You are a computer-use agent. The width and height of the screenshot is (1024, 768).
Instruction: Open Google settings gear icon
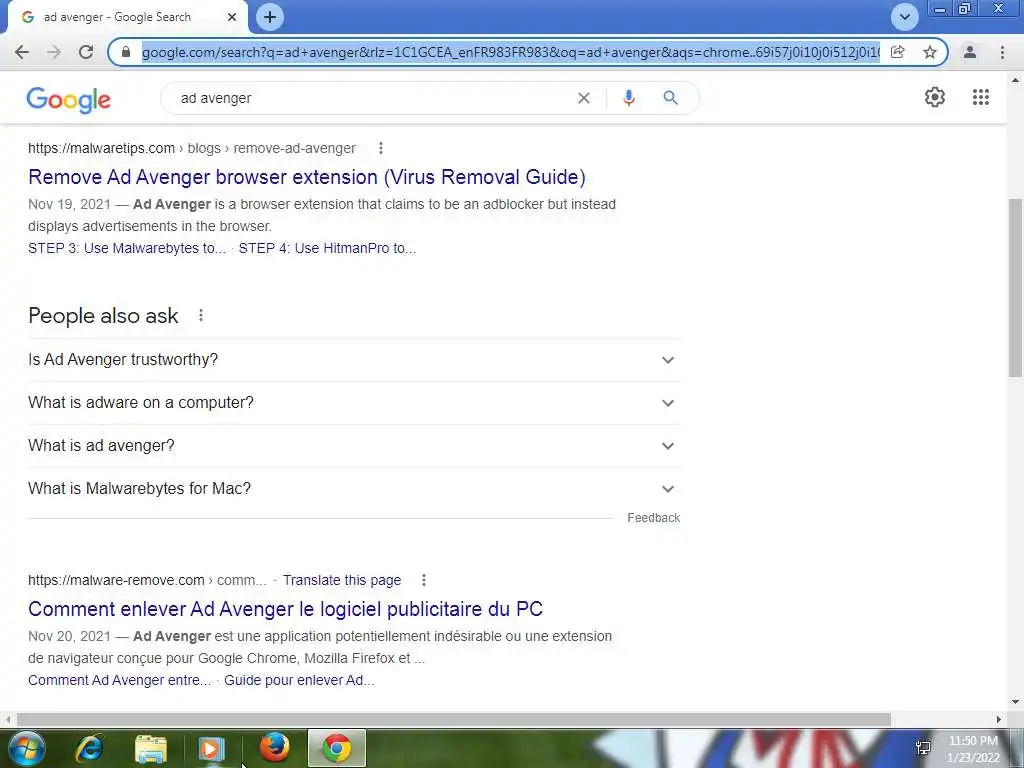click(x=935, y=97)
